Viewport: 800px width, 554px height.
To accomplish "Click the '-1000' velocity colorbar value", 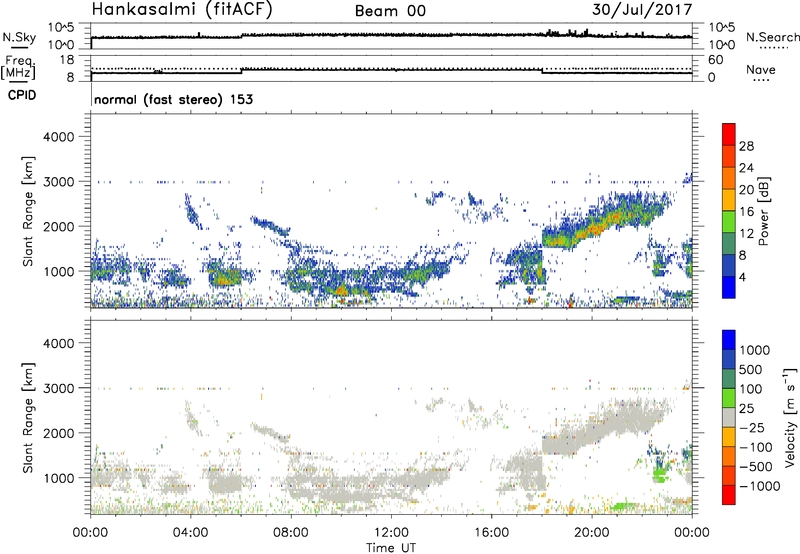I will point(759,486).
